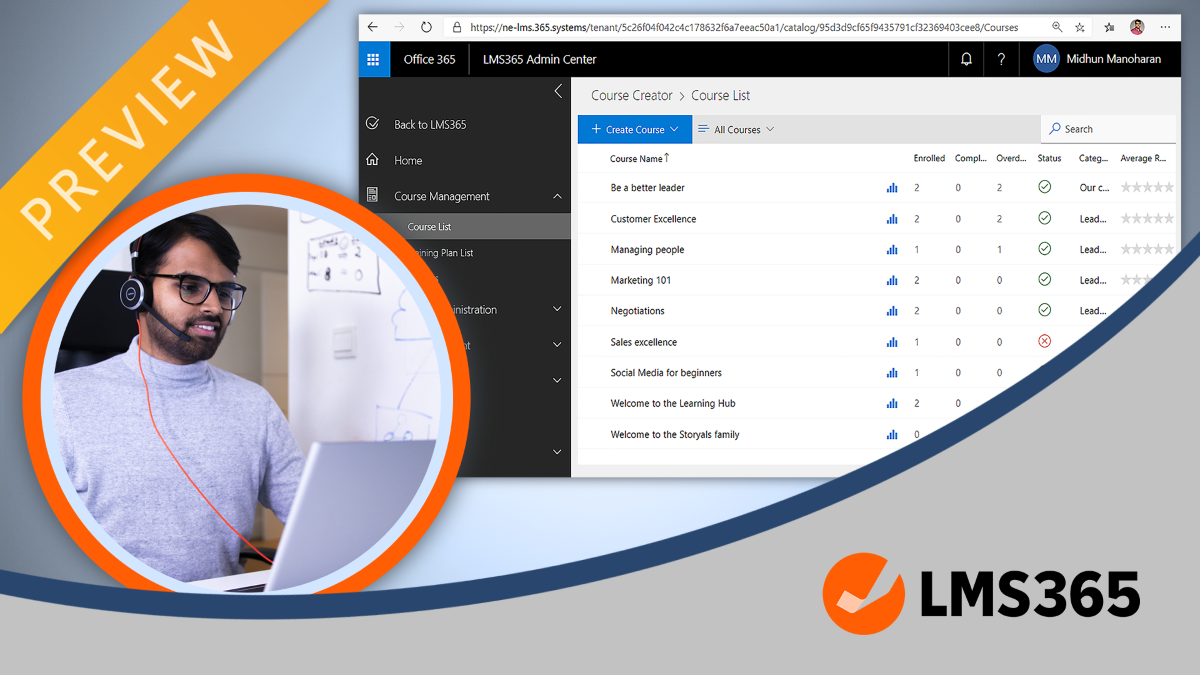Image resolution: width=1200 pixels, height=675 pixels.
Task: Open help via the question mark icon
Action: (x=1001, y=59)
